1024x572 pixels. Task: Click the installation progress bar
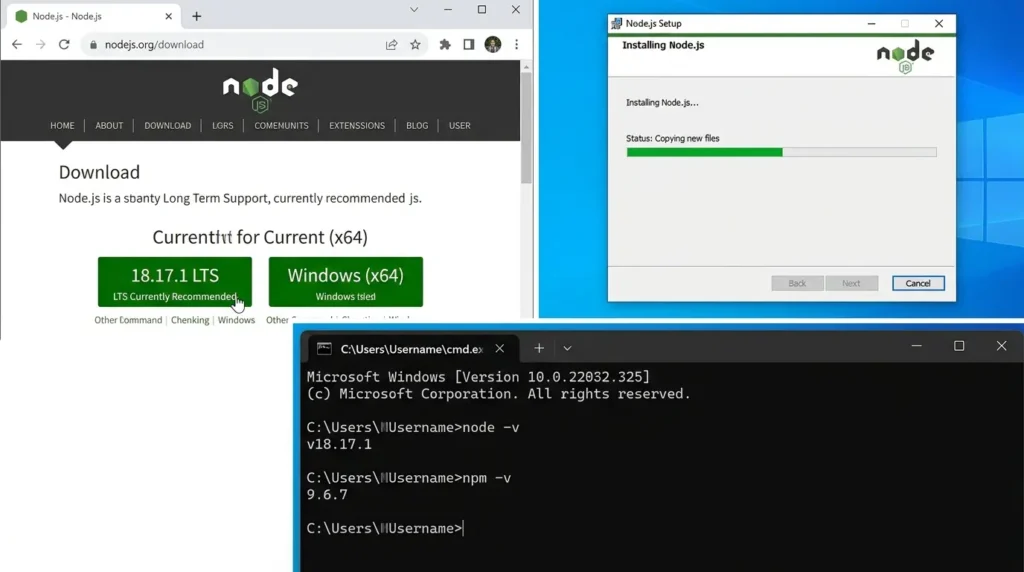click(781, 152)
